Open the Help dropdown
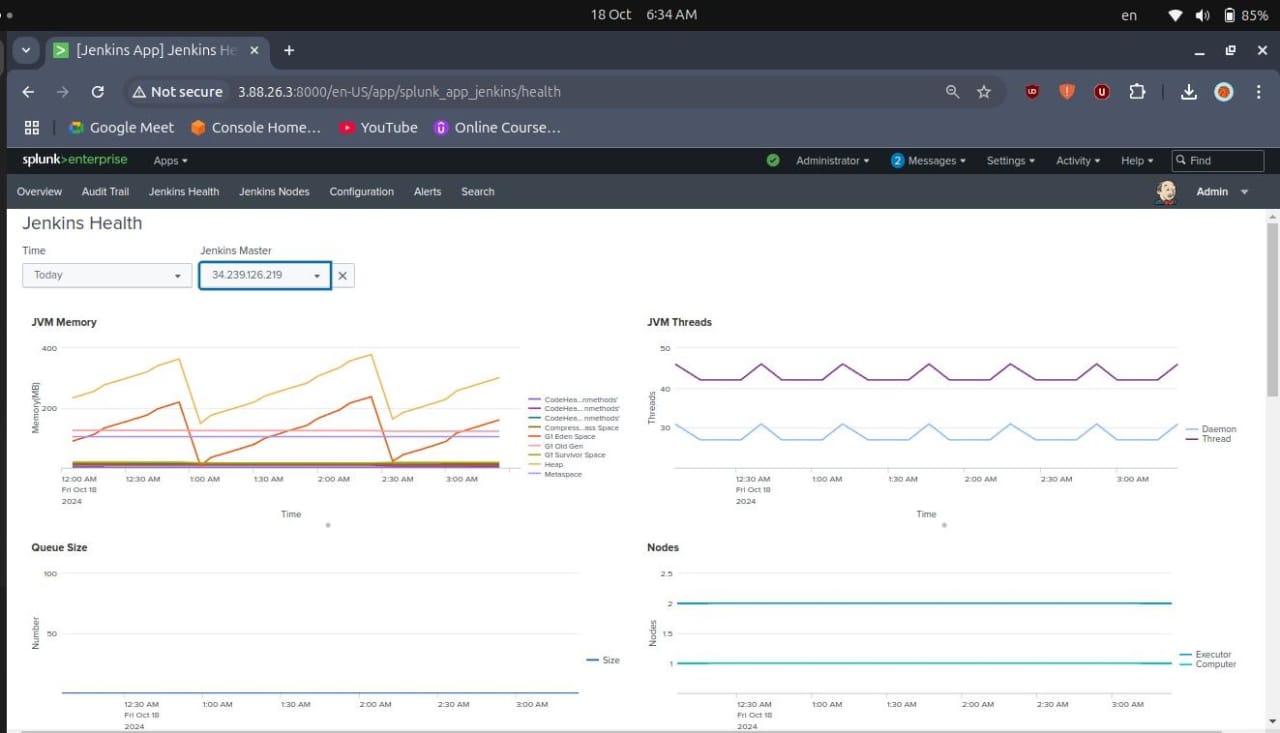The width and height of the screenshot is (1280, 733). [x=1137, y=161]
